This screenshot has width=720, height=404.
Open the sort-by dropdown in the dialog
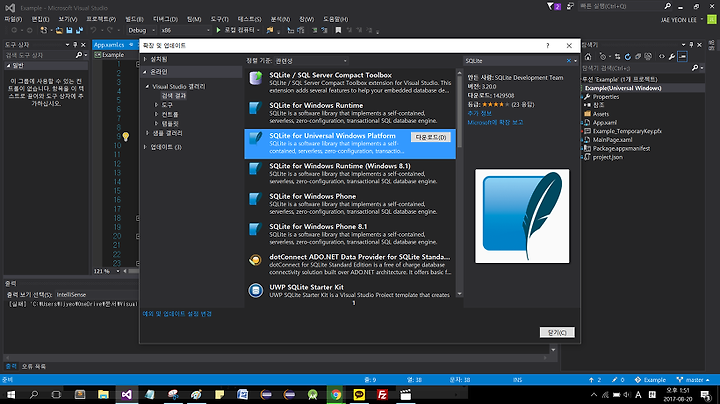coord(311,61)
